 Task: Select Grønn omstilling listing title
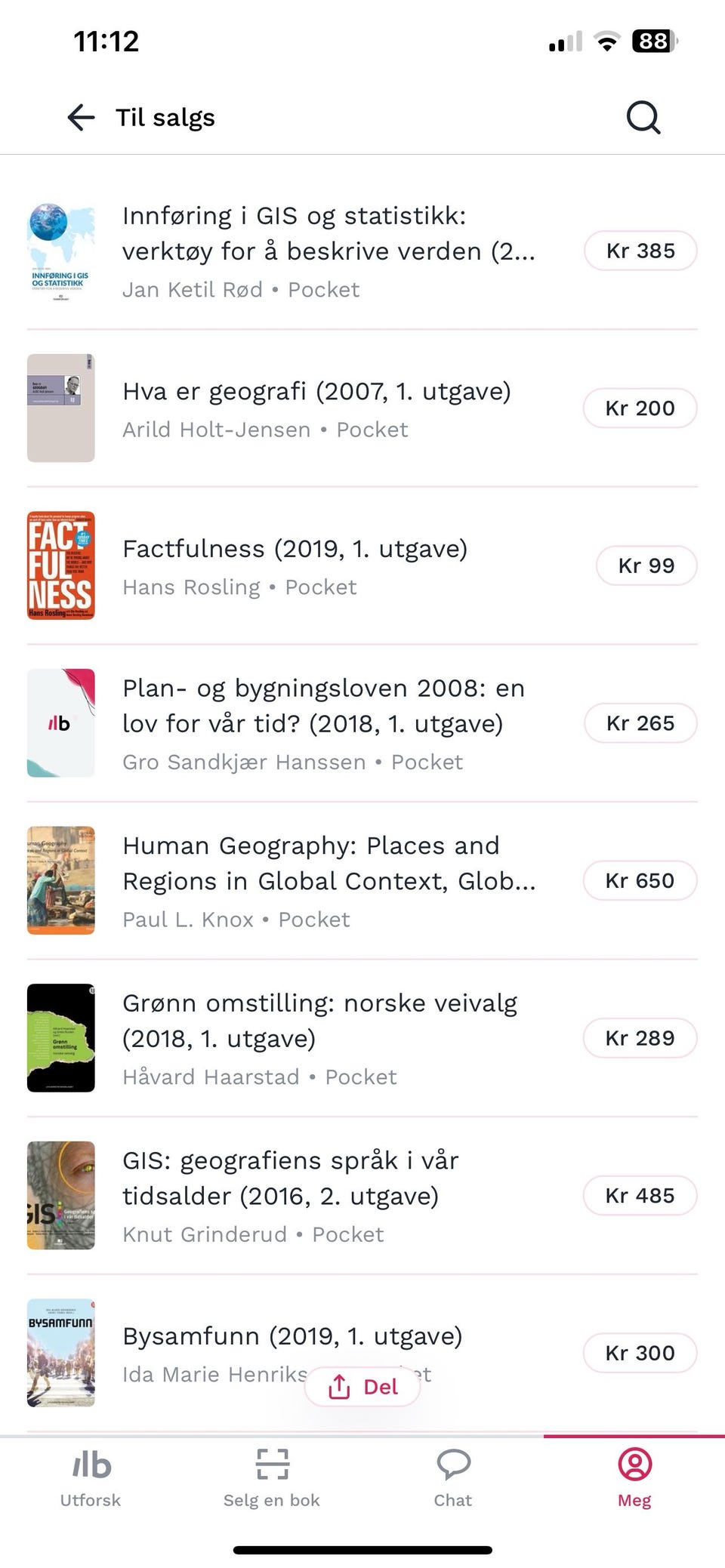pyautogui.click(x=320, y=1021)
